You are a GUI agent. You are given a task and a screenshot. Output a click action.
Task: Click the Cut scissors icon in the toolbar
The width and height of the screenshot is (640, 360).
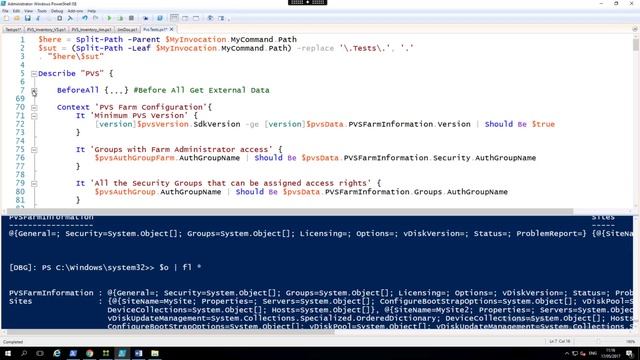click(38, 18)
